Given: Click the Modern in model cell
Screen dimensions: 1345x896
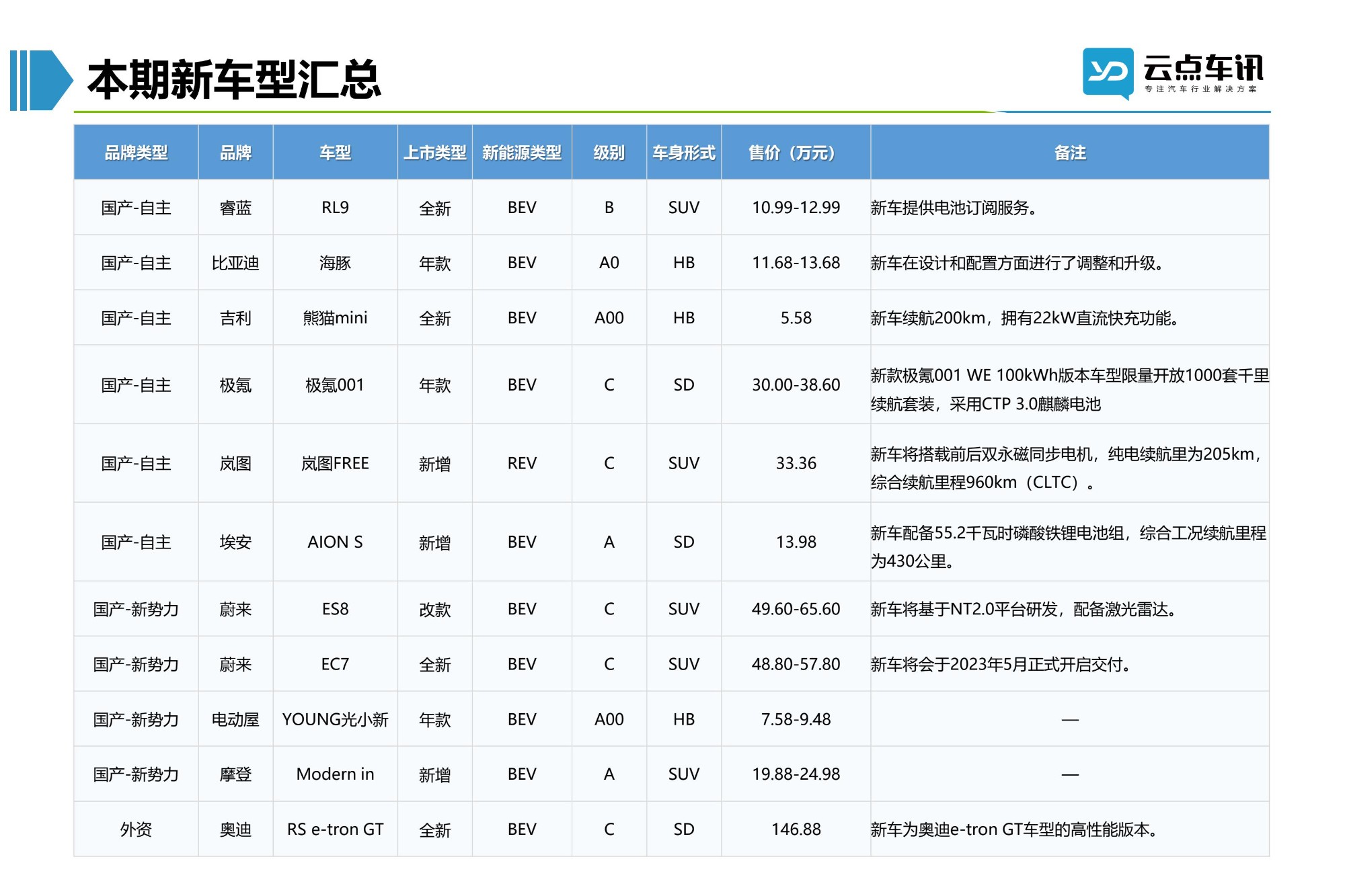Looking at the screenshot, I should (x=335, y=774).
